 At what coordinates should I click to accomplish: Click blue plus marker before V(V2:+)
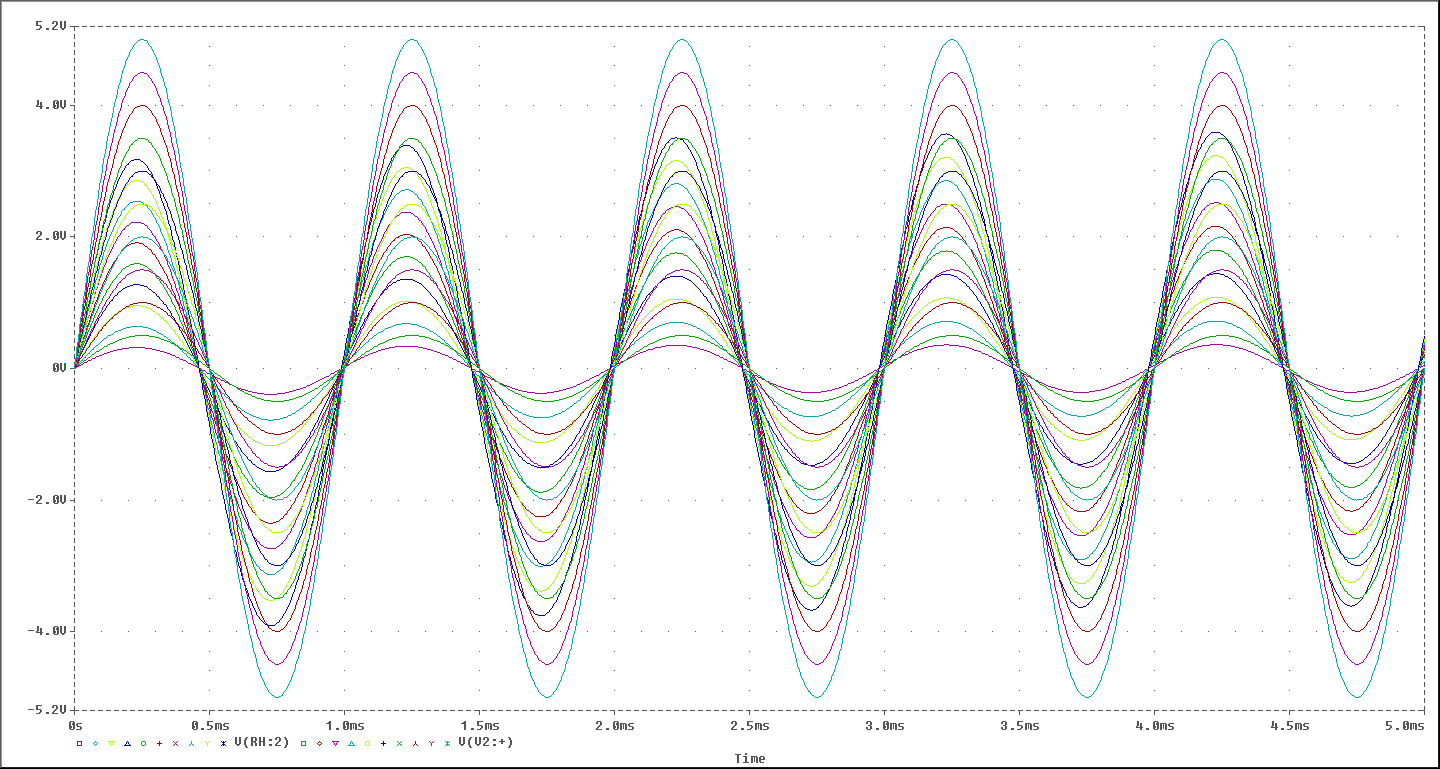383,743
